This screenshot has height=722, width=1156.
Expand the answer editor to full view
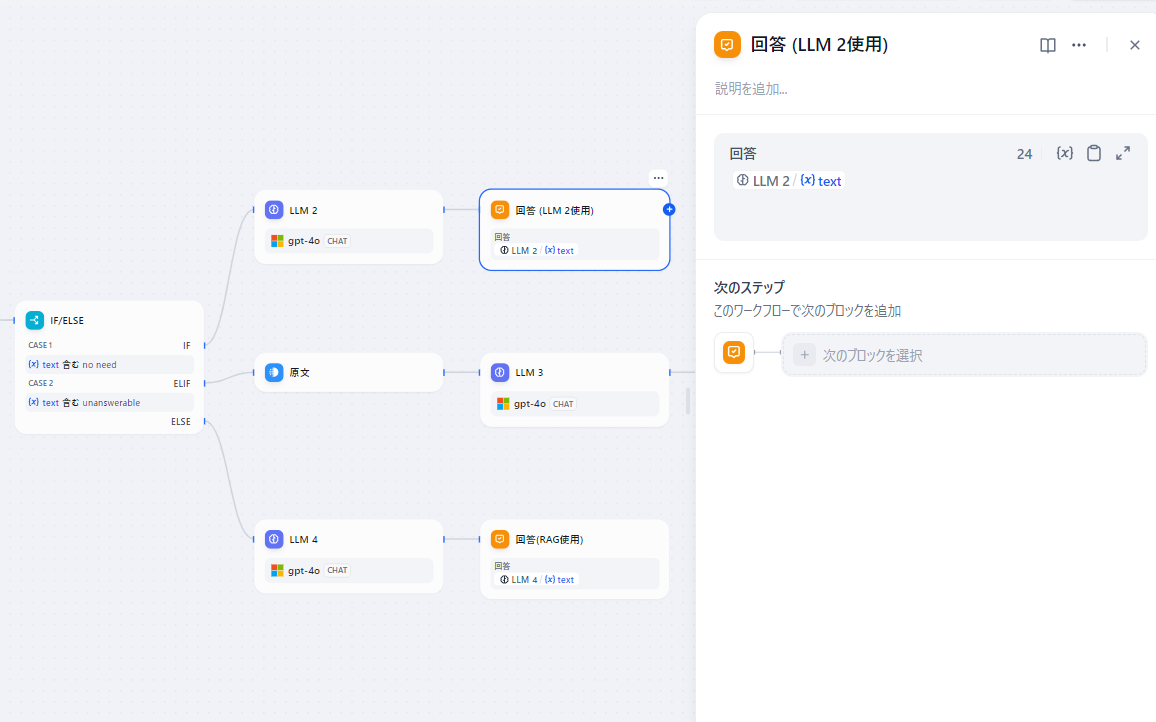click(x=1123, y=153)
